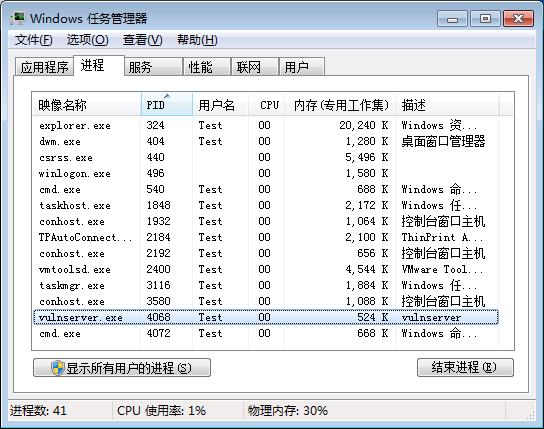Switch to the 联网 tab
The width and height of the screenshot is (544, 429).
[255, 67]
